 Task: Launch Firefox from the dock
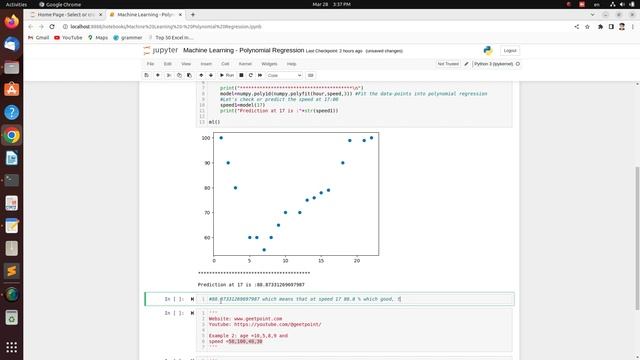11,21
